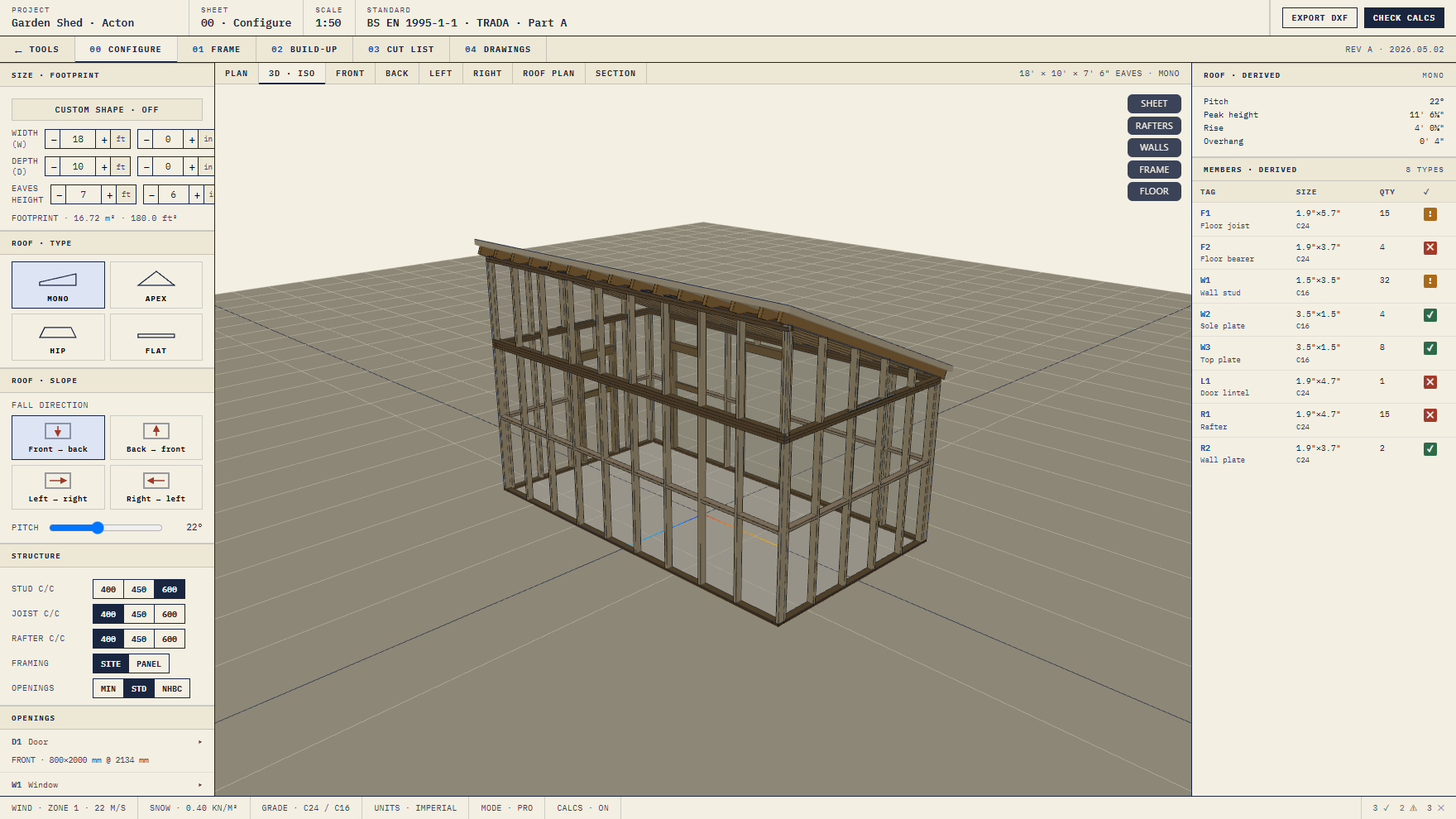
Task: Select NHBC openings option
Action: [x=172, y=688]
